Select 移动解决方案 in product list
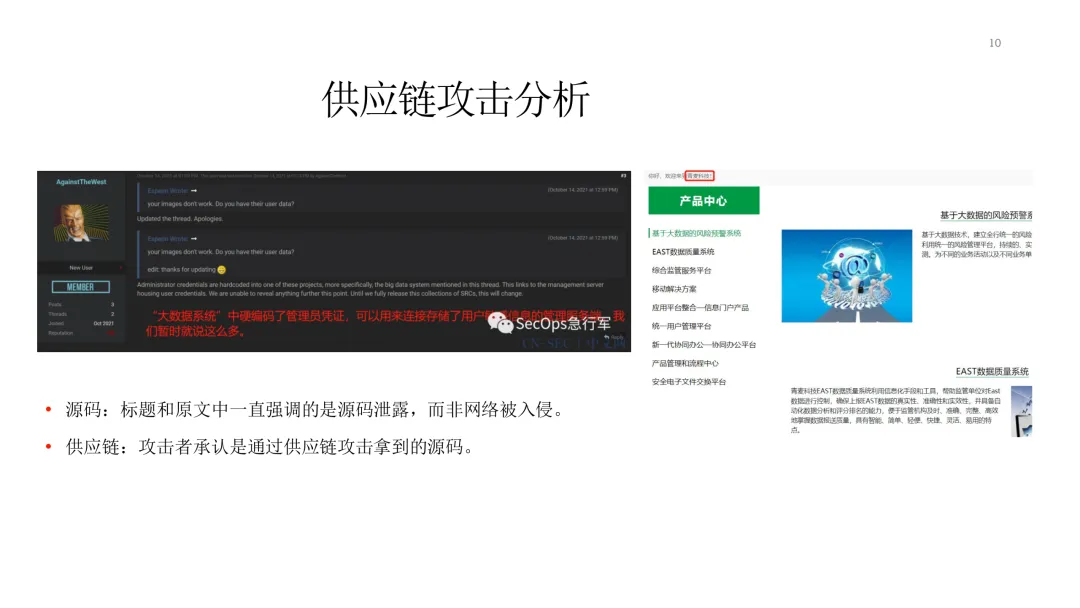This screenshot has height=608, width=1080. pos(674,289)
